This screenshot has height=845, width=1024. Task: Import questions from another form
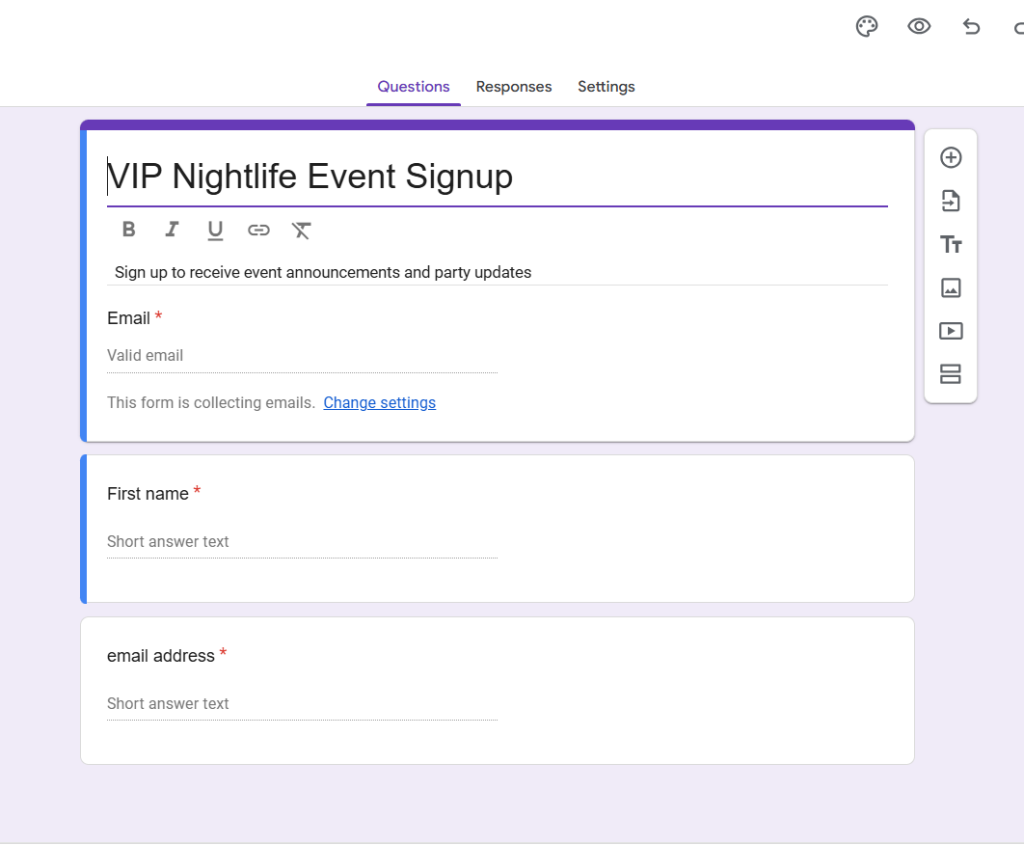[951, 201]
